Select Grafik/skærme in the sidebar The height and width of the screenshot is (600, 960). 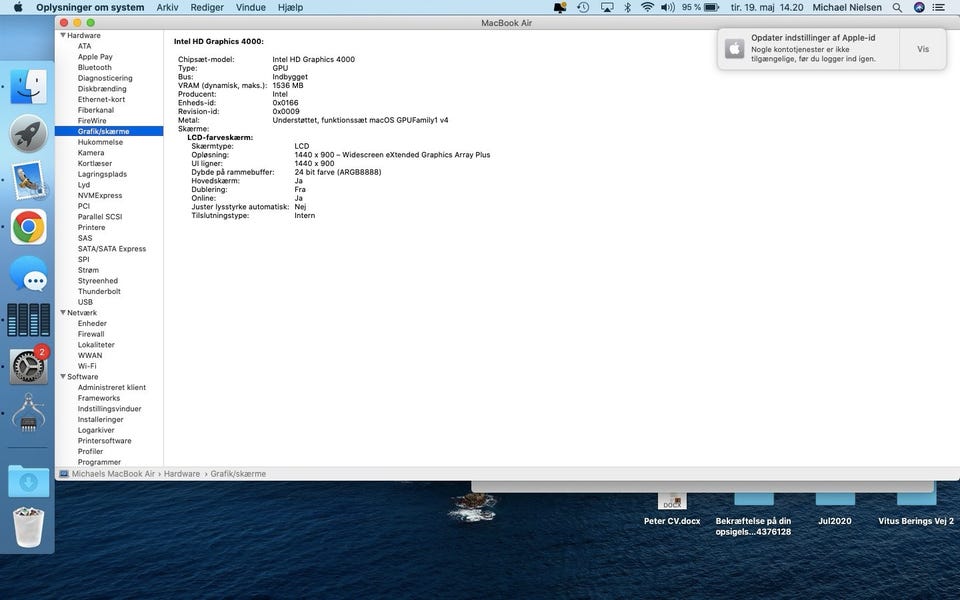tap(109, 131)
